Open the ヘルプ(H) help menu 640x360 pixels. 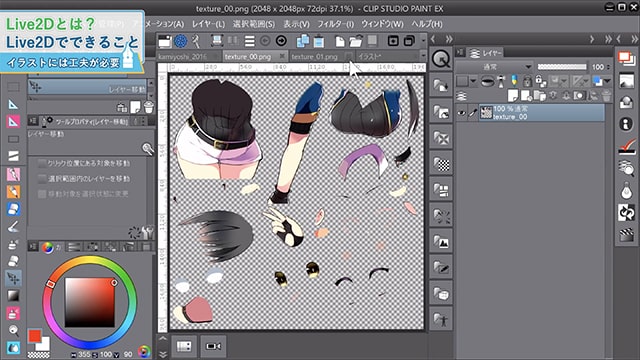click(x=427, y=24)
